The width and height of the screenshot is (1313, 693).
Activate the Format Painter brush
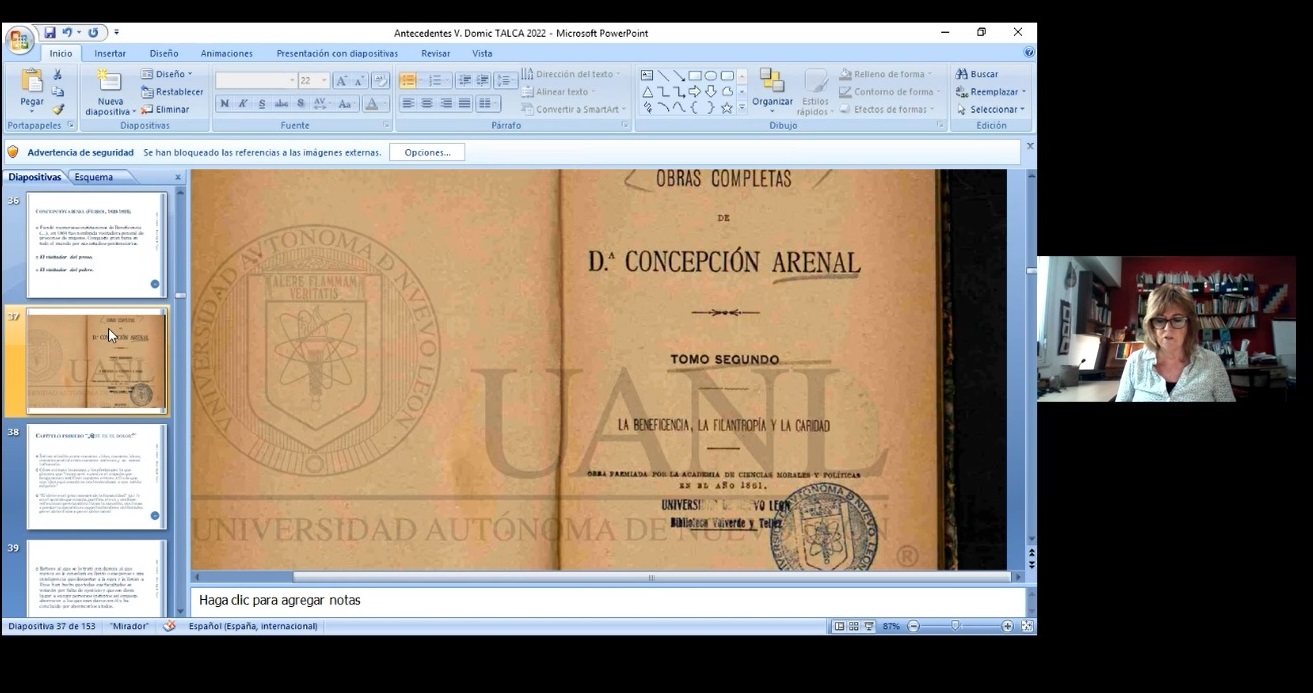pos(58,109)
